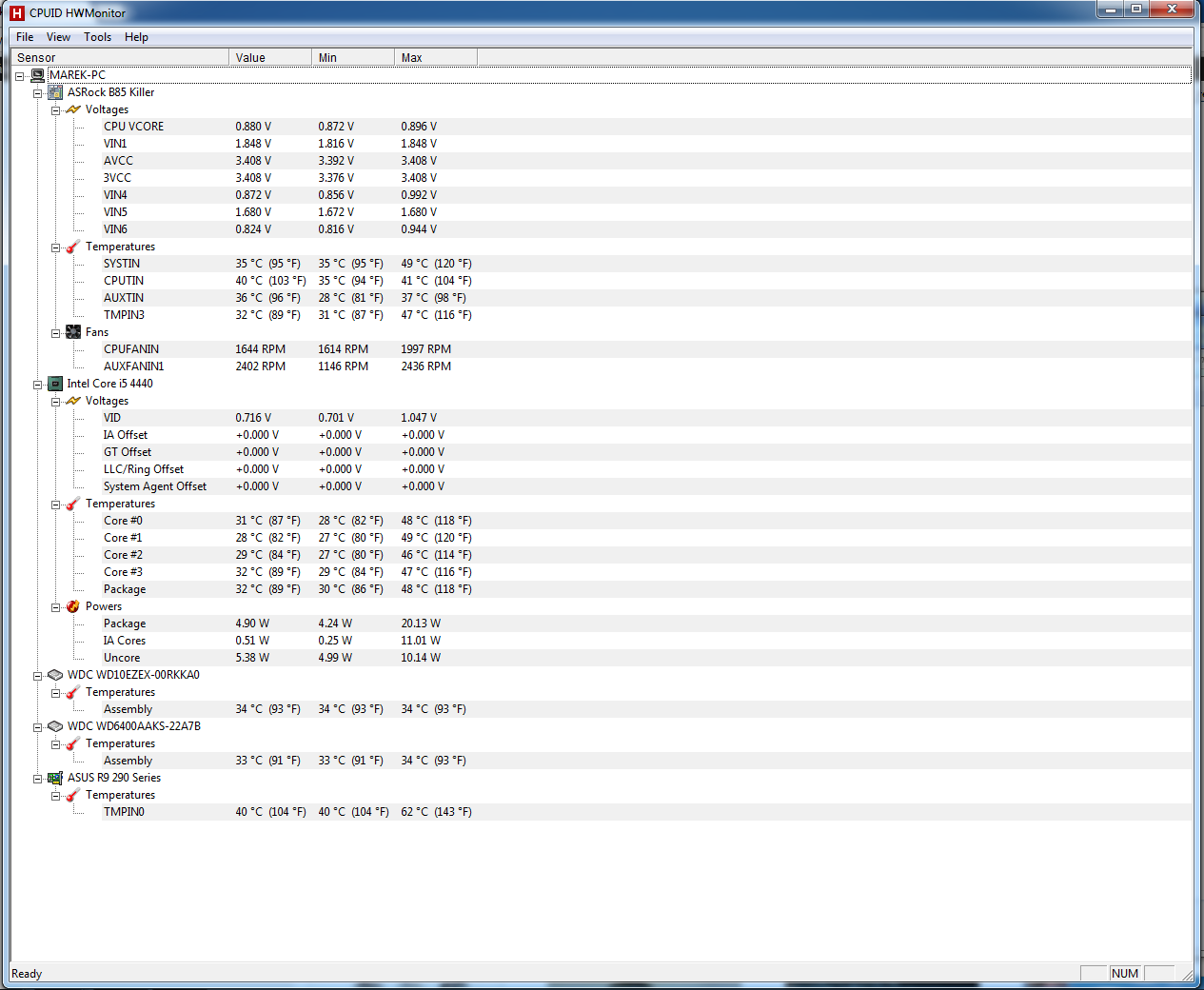
Task: Click the Value column header
Action: (270, 57)
